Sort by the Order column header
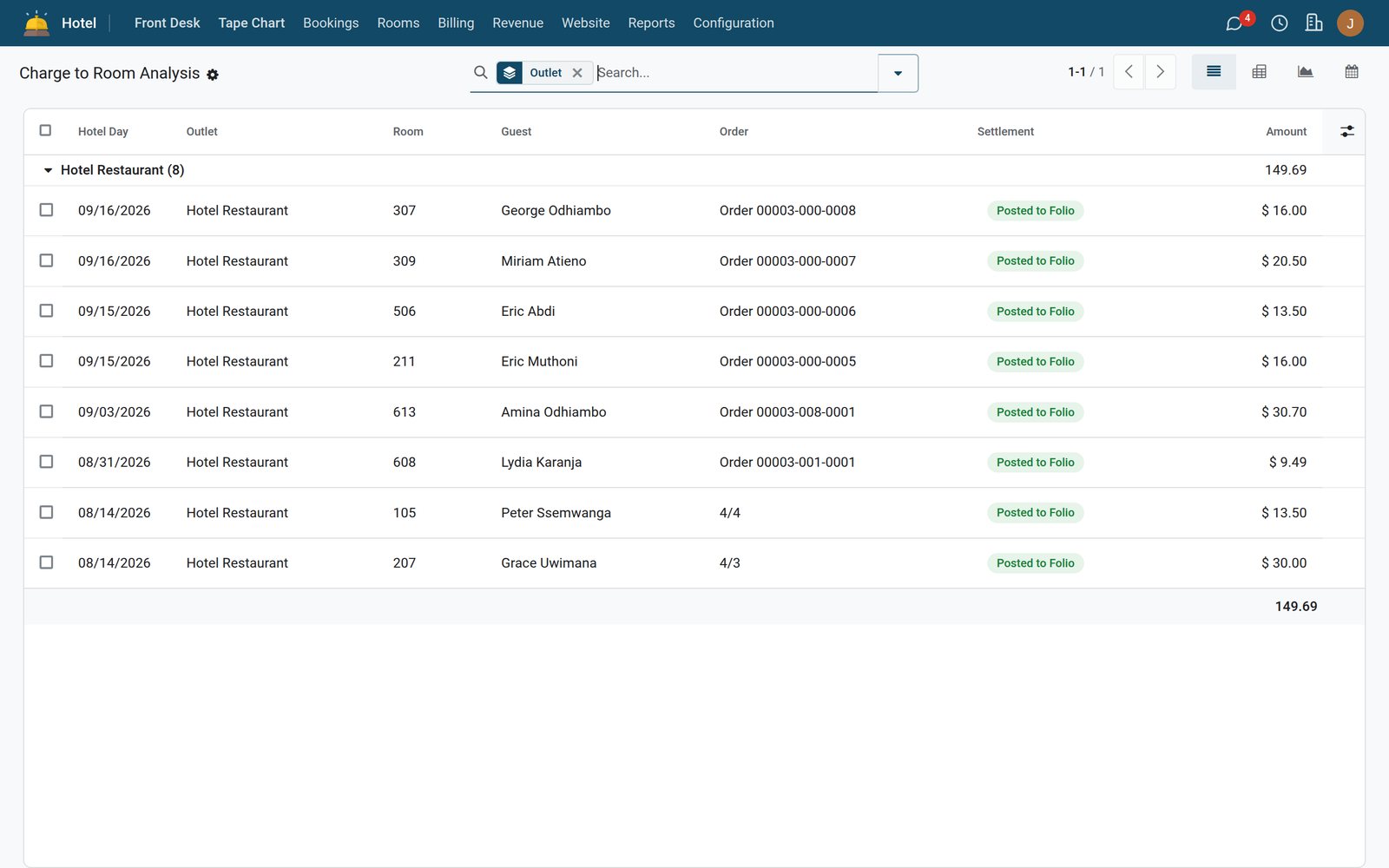Viewport: 1389px width, 868px height. [734, 132]
